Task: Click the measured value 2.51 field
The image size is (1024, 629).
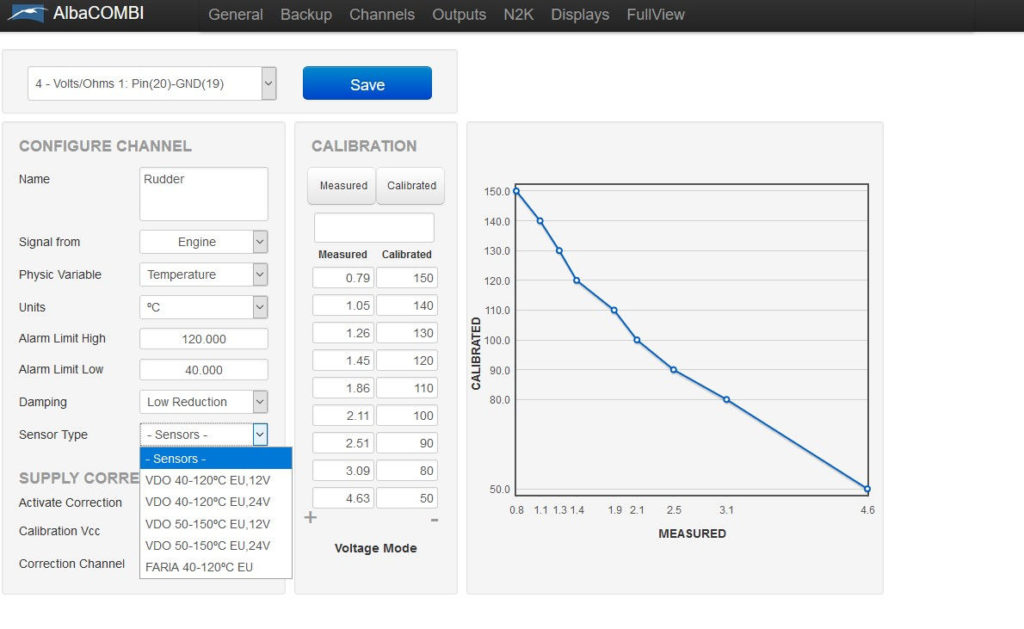Action: click(x=343, y=443)
